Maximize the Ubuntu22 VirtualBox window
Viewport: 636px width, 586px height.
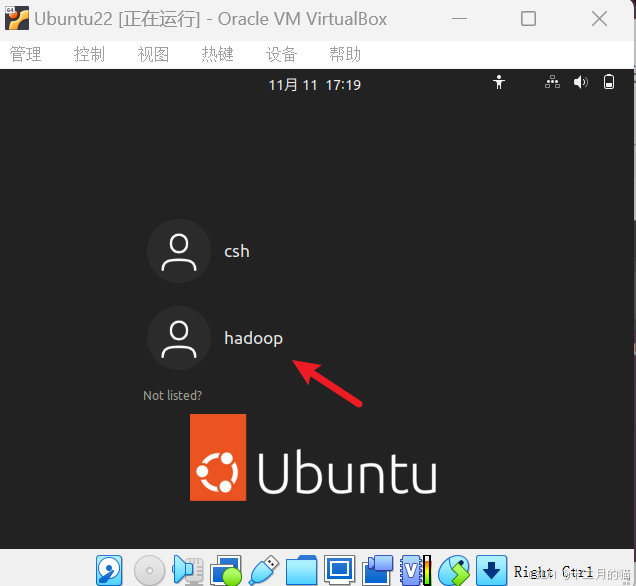coord(528,19)
